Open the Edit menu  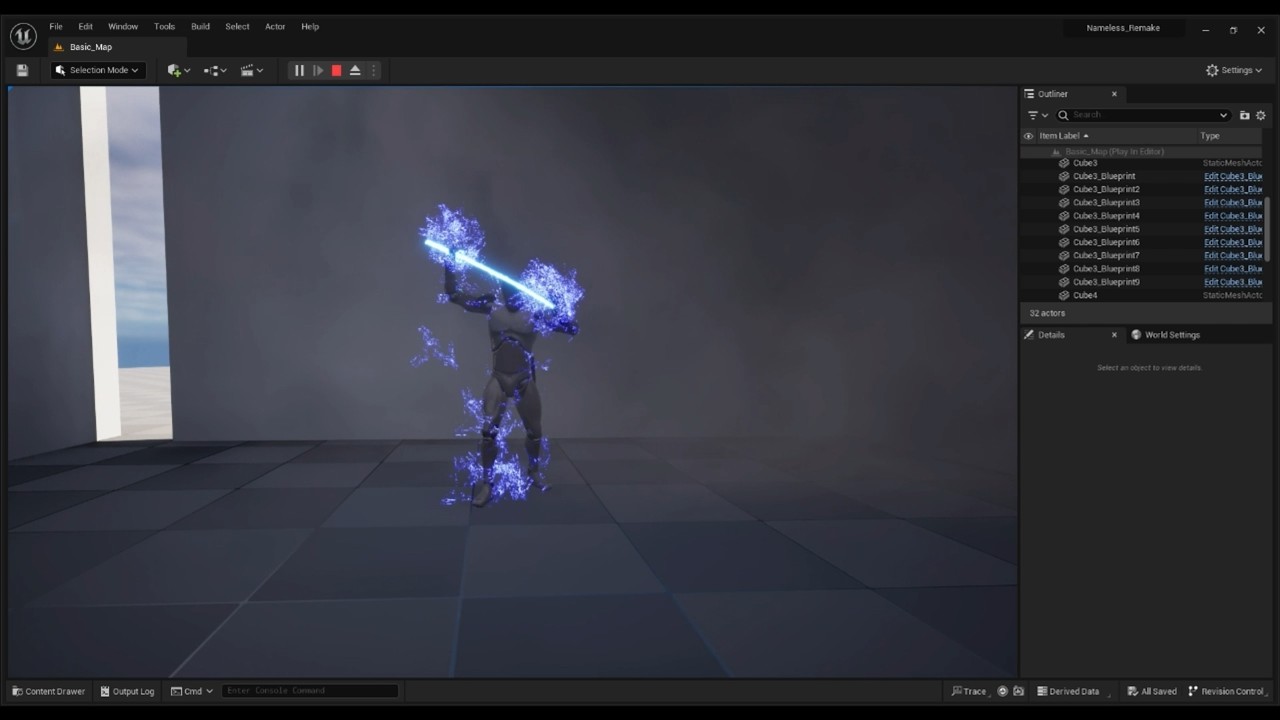(x=86, y=26)
